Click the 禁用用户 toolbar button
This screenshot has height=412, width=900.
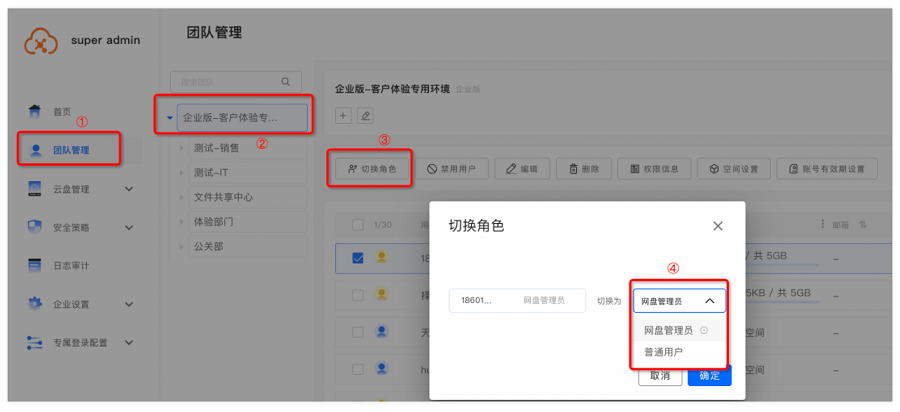pos(451,169)
